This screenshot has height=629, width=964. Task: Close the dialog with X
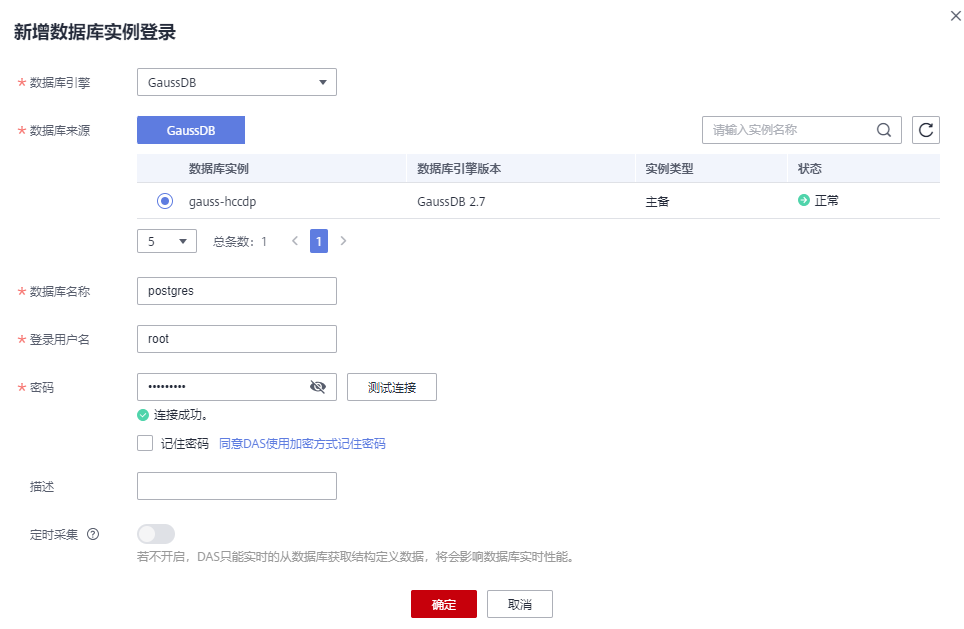click(x=955, y=16)
